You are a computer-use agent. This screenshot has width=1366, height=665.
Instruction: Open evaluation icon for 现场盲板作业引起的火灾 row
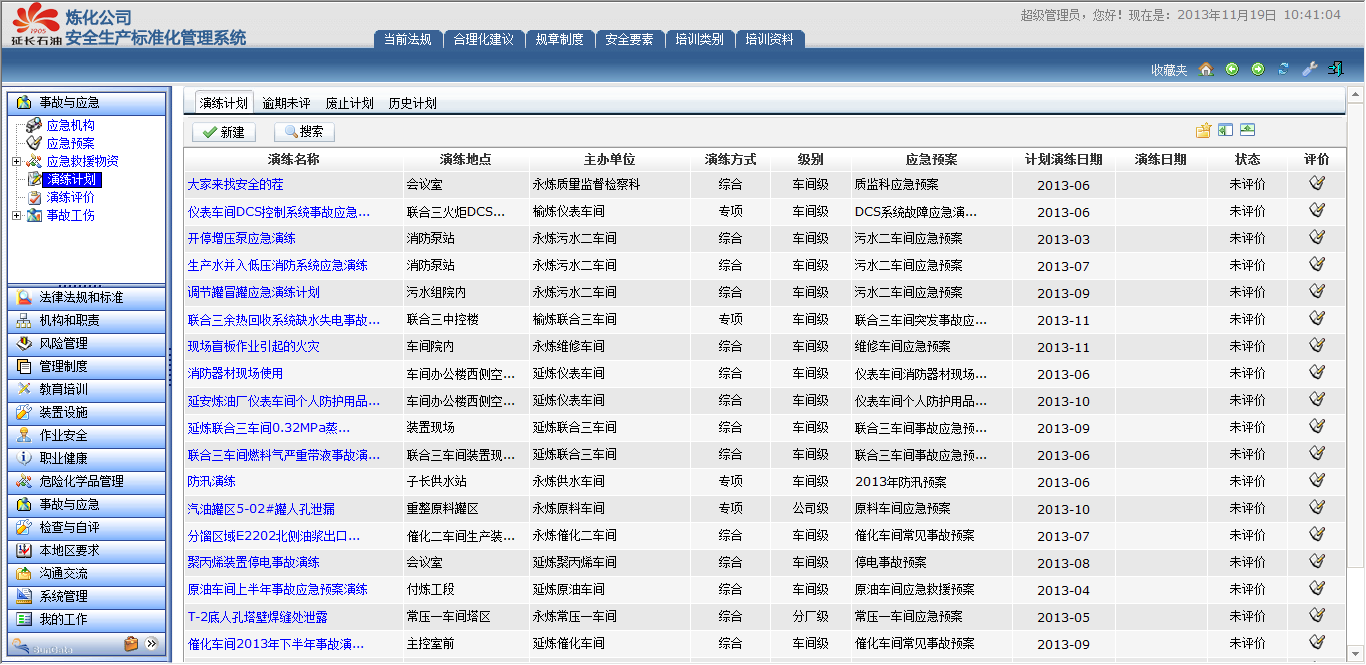point(1317,345)
